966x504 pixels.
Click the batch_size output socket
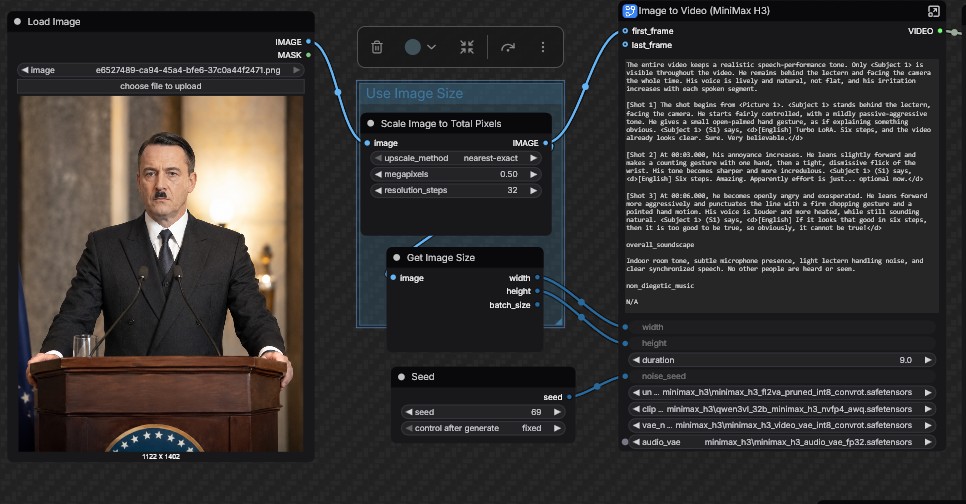538,305
